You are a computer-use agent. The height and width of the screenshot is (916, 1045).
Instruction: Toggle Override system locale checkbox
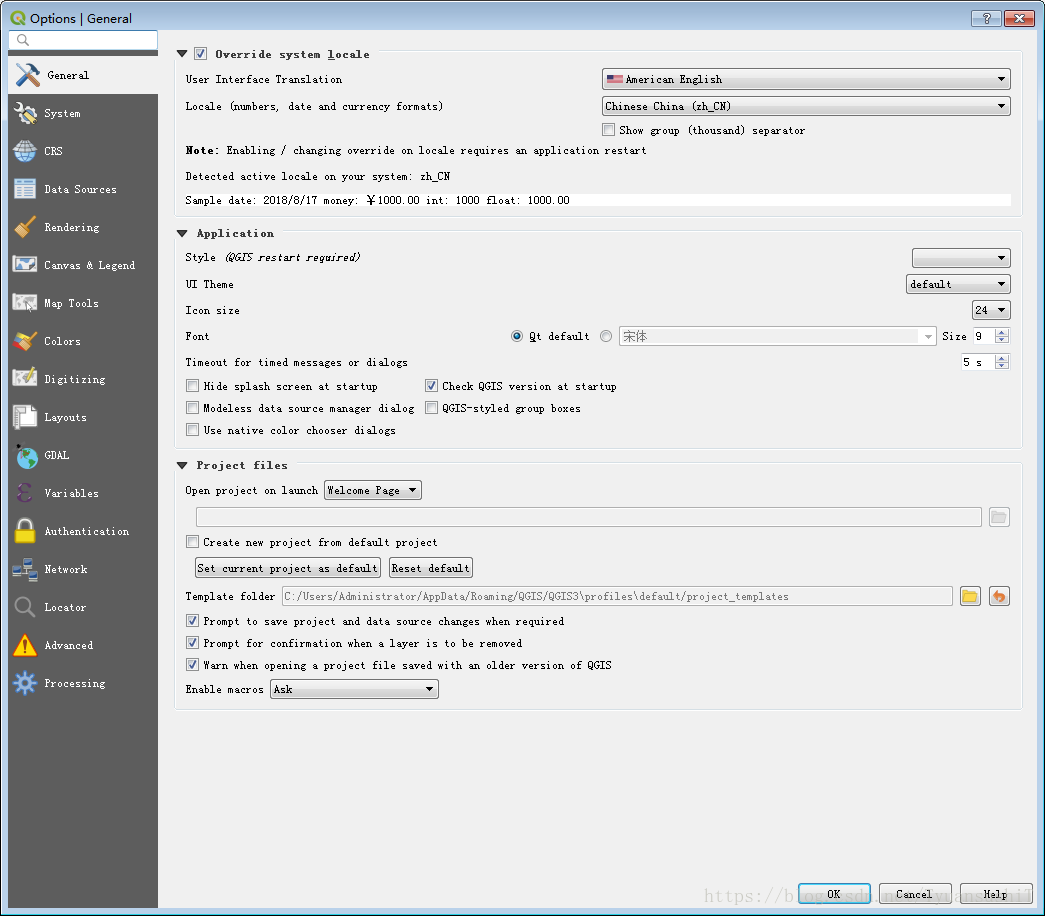pyautogui.click(x=201, y=54)
